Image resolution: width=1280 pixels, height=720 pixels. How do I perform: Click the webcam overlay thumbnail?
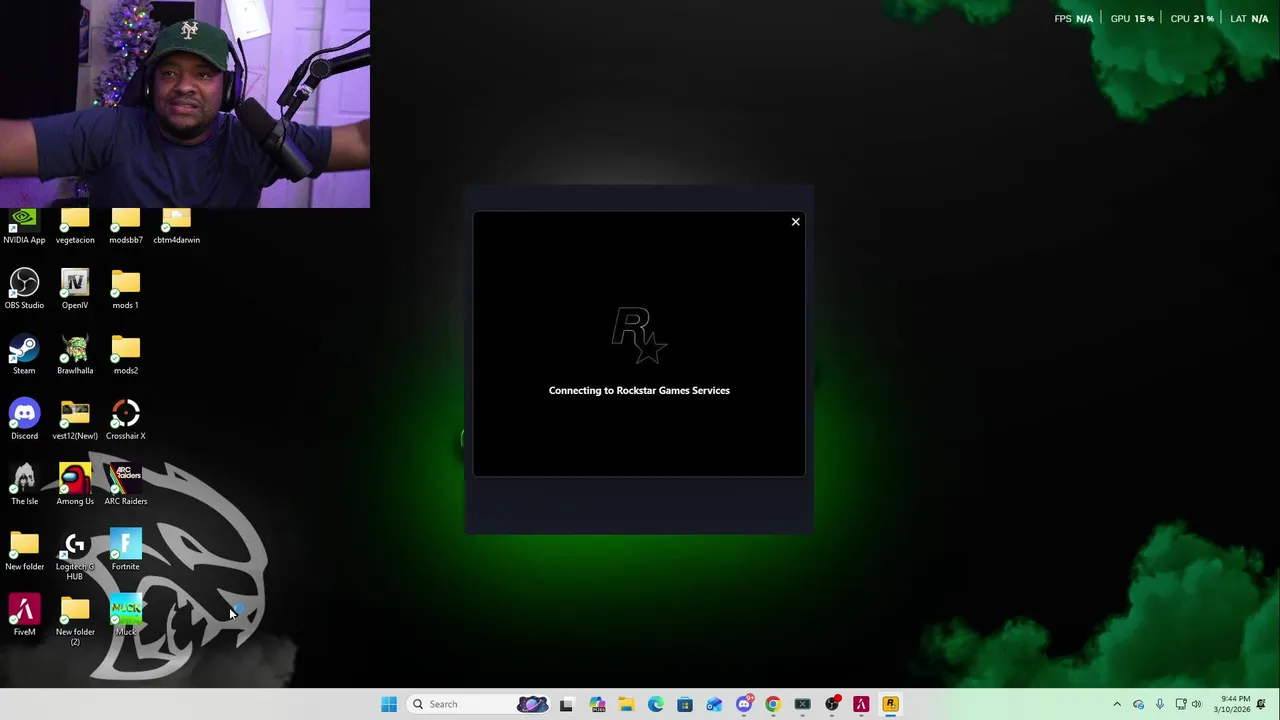point(185,104)
